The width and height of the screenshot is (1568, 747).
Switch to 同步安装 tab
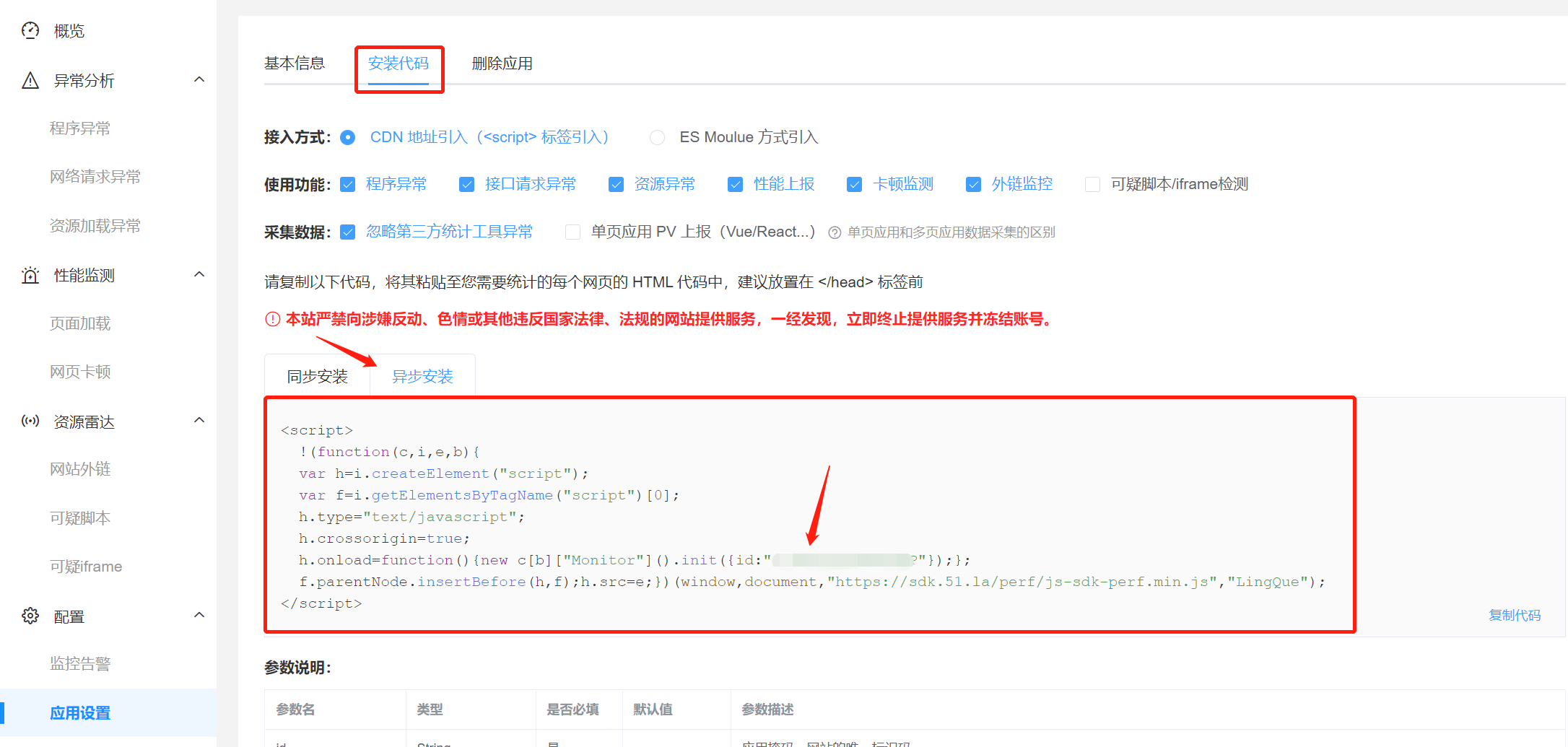click(318, 376)
